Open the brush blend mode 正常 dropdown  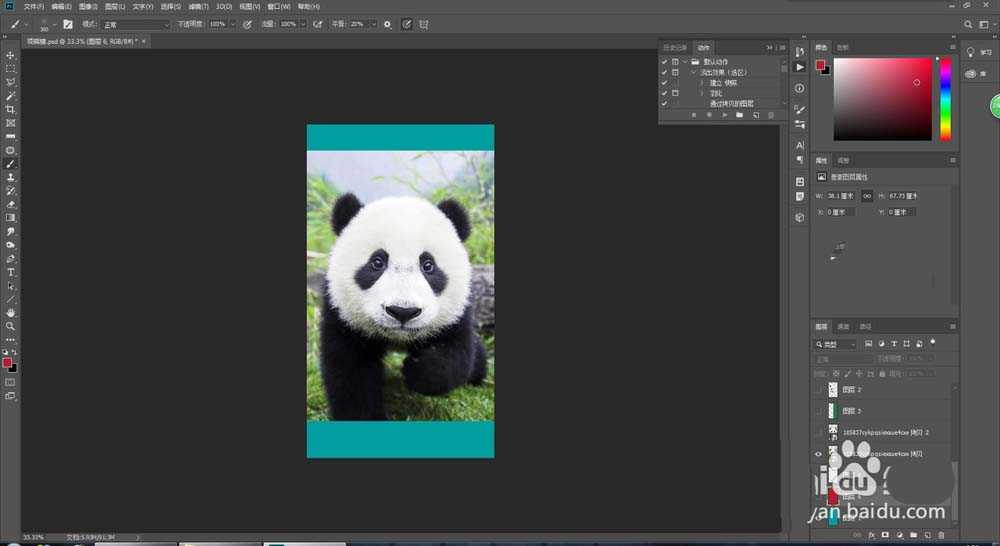click(137, 24)
